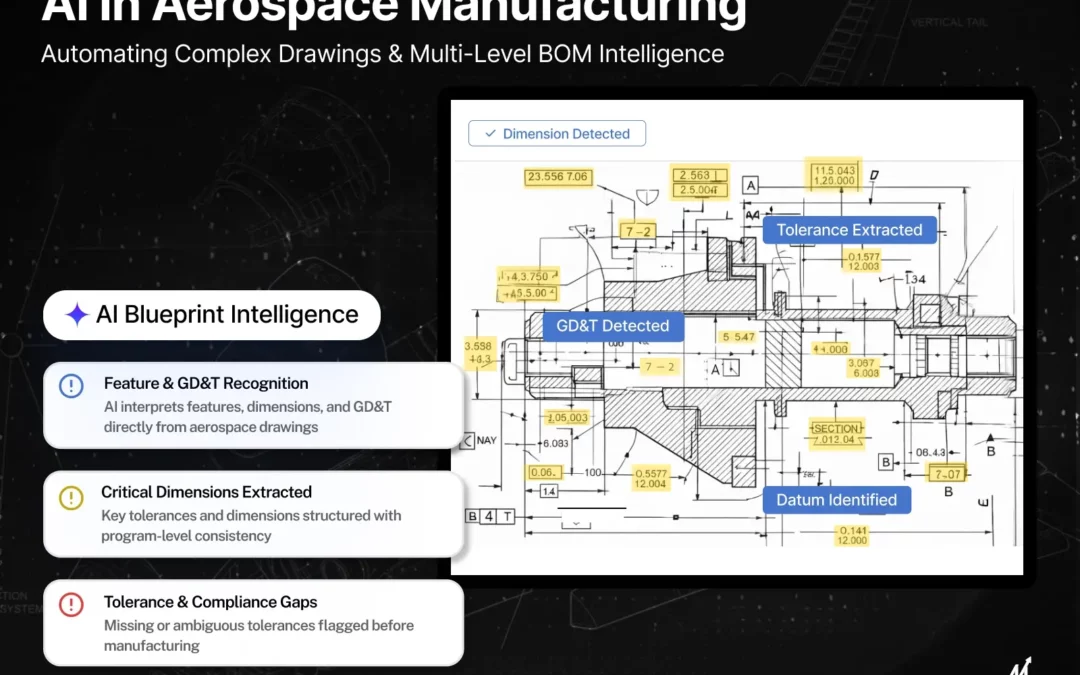Toggle the GD&T Detected label on the drawing
1080x675 pixels.
click(612, 325)
